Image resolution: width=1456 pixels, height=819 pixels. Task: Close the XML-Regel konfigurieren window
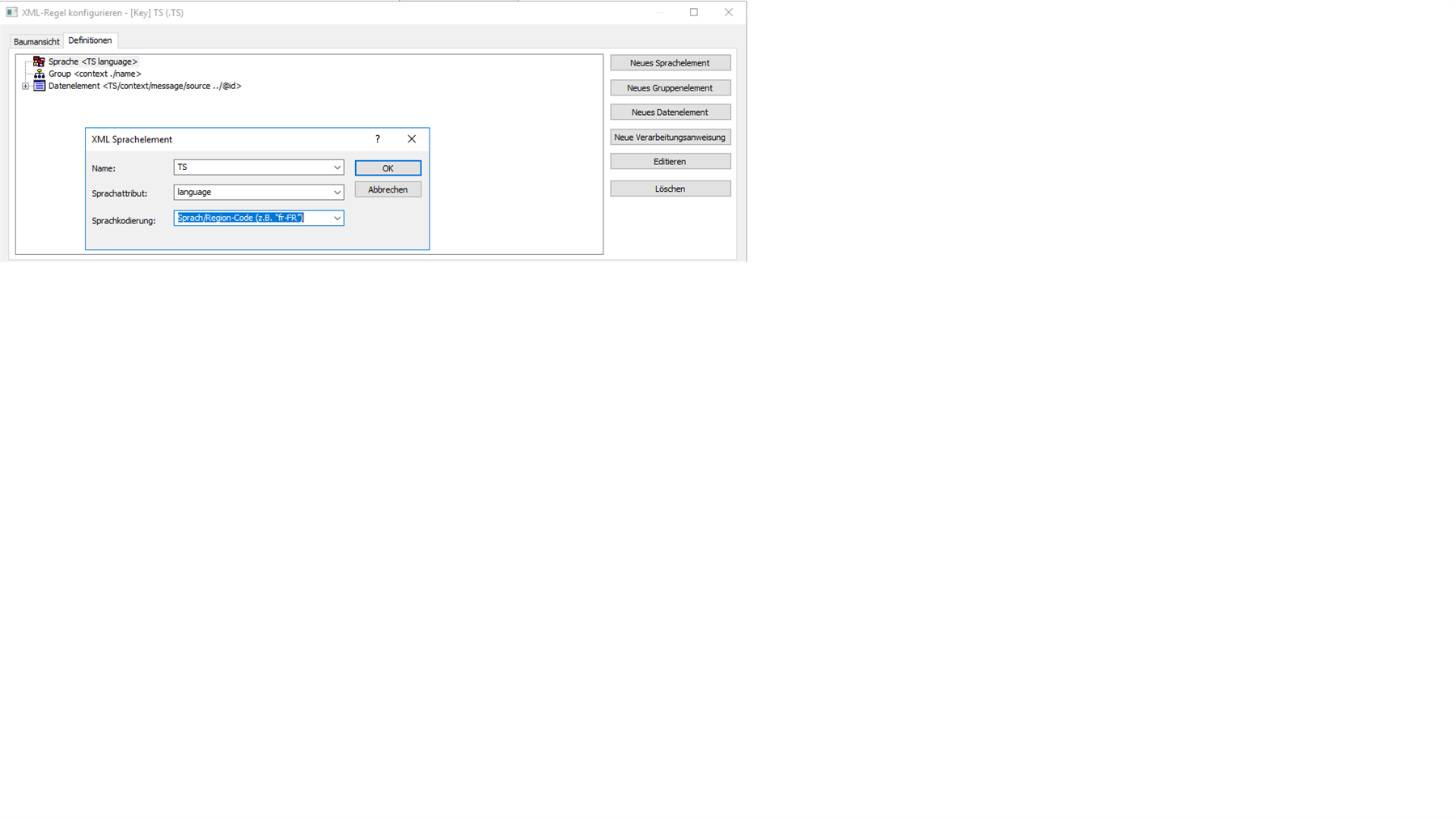(x=729, y=12)
